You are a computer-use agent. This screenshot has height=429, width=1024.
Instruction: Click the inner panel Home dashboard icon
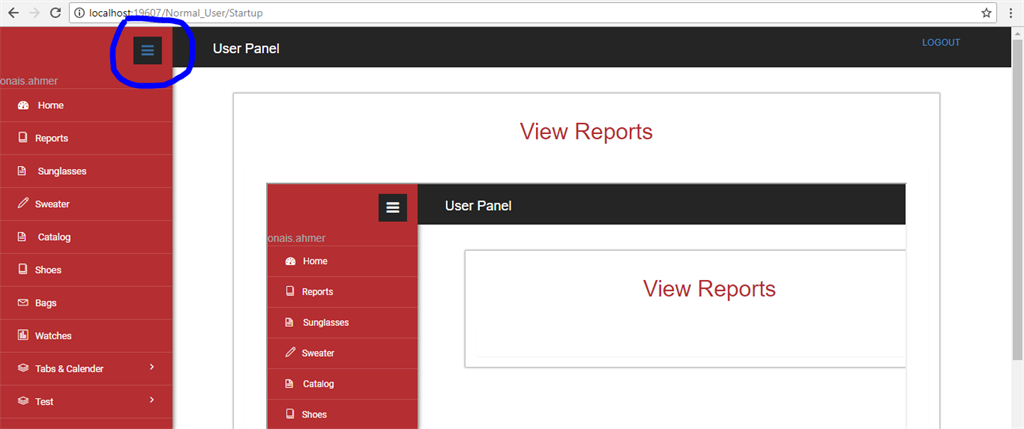291,261
